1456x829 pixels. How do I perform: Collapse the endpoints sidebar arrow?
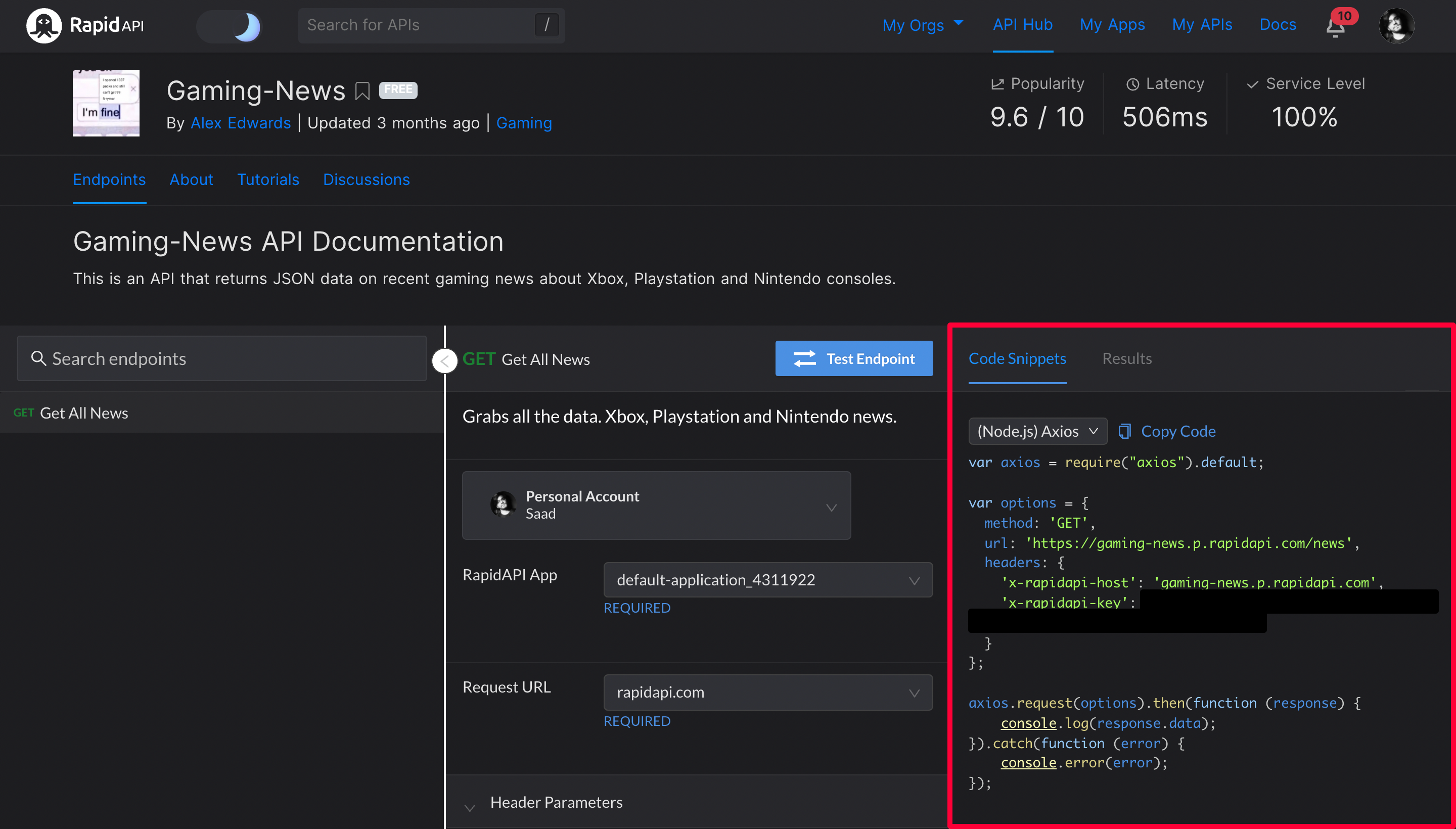445,360
